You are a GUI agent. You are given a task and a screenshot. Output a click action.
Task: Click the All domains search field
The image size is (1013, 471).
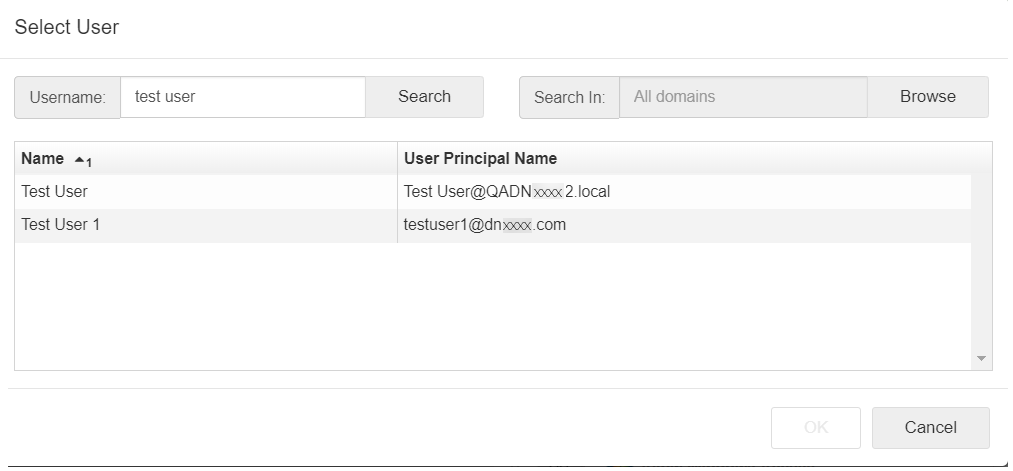coord(742,97)
